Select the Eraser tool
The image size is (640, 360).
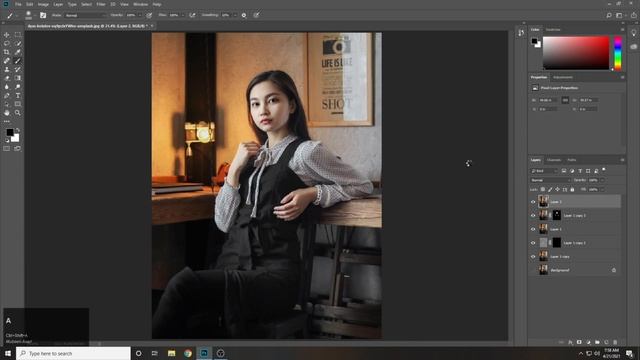click(x=7, y=78)
